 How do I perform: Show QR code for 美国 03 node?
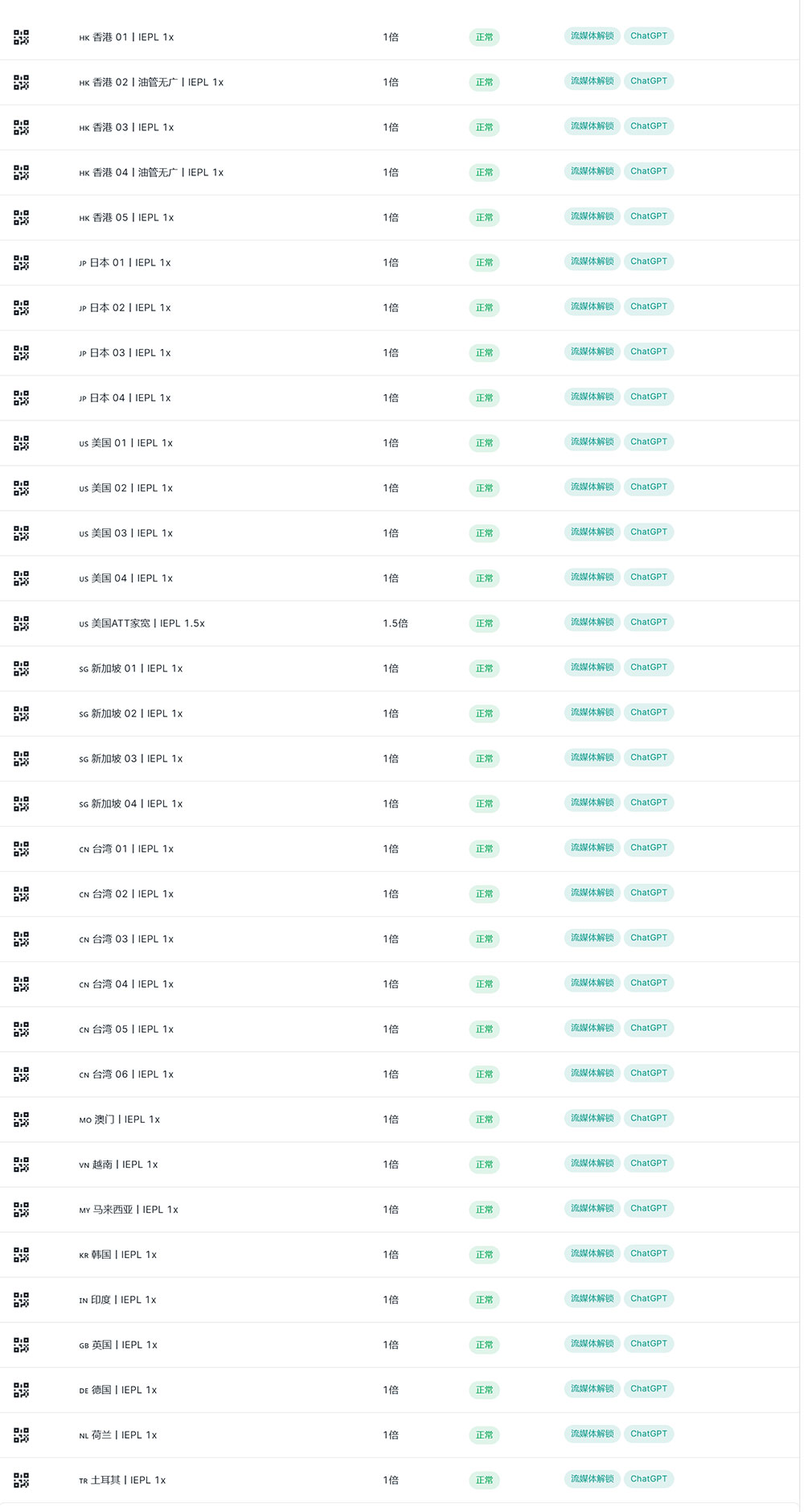[x=22, y=533]
